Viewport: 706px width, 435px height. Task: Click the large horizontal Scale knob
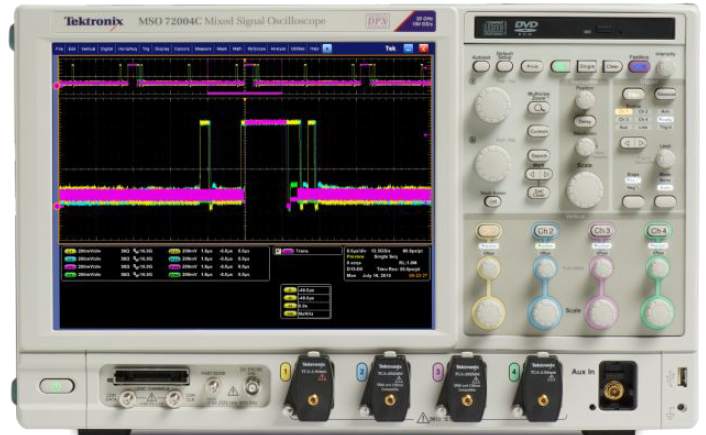[584, 190]
